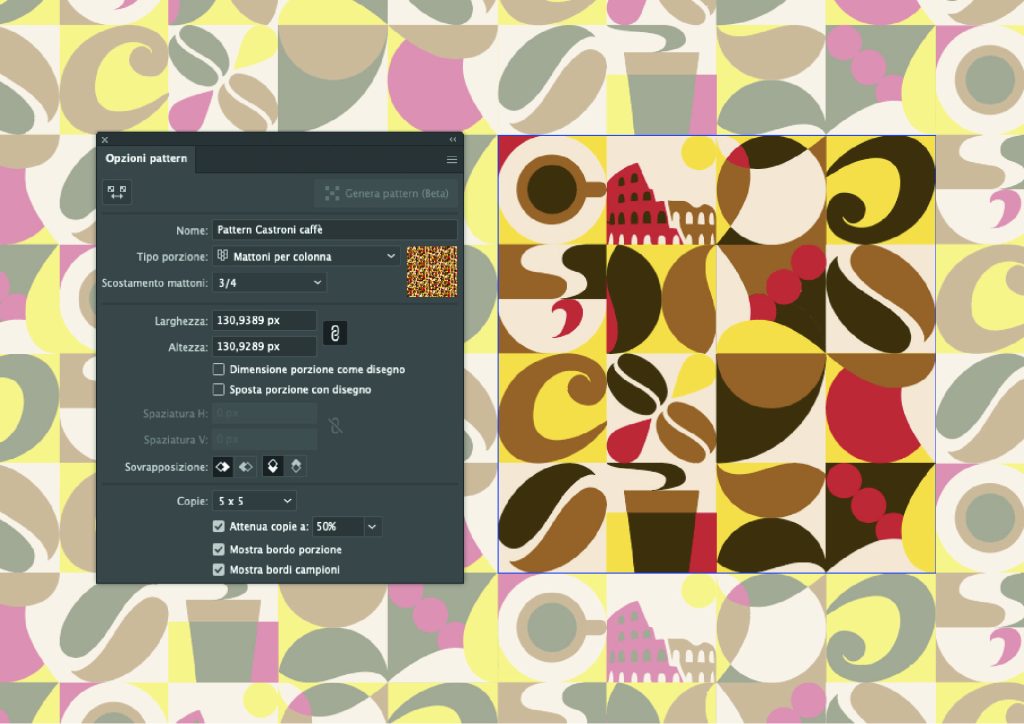Image resolution: width=1024 pixels, height=724 pixels.
Task: Disable Mostra bordi campioni checkbox
Action: 219,570
